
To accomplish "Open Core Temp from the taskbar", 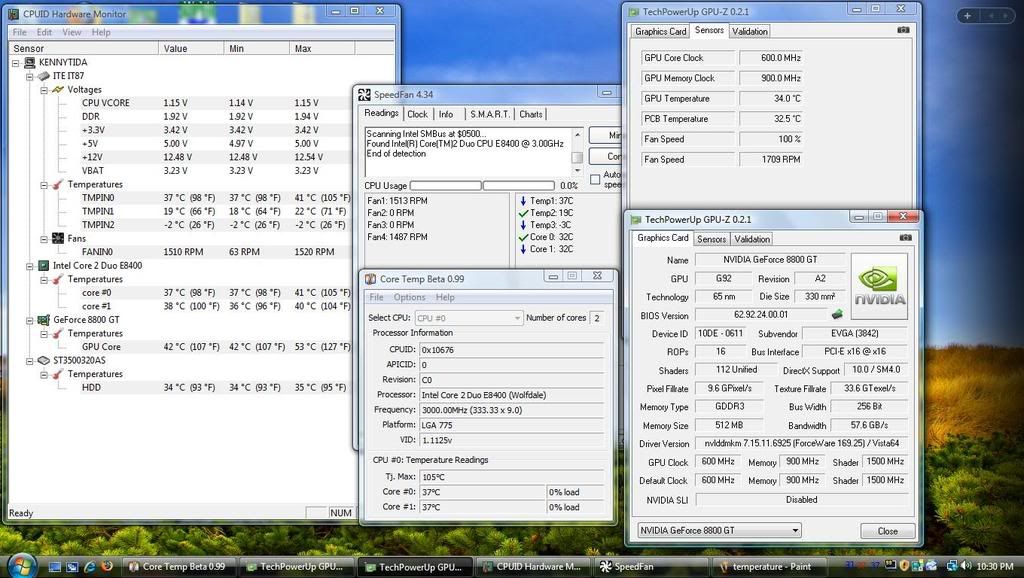I will click(x=178, y=566).
